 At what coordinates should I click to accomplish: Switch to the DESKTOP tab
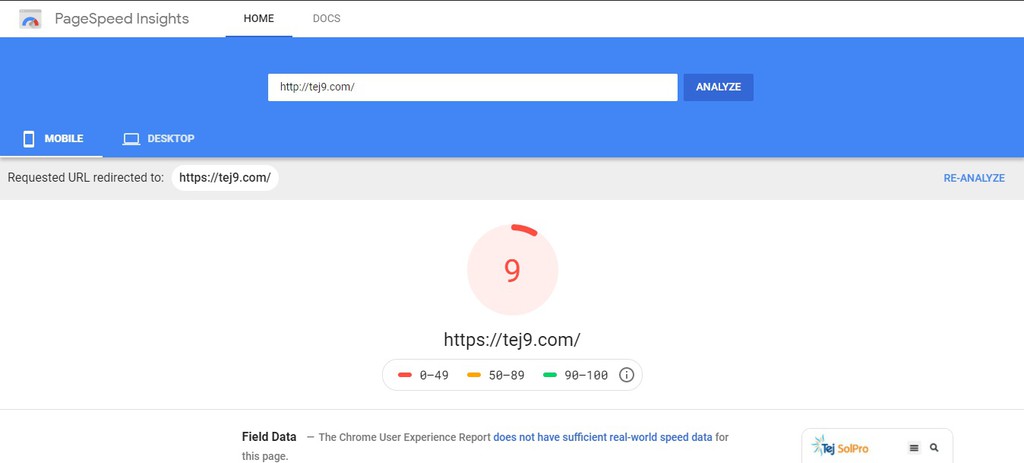tap(159, 138)
